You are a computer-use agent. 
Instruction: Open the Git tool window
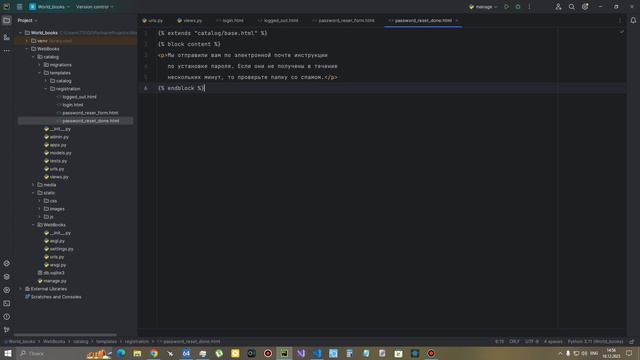(x=7, y=330)
